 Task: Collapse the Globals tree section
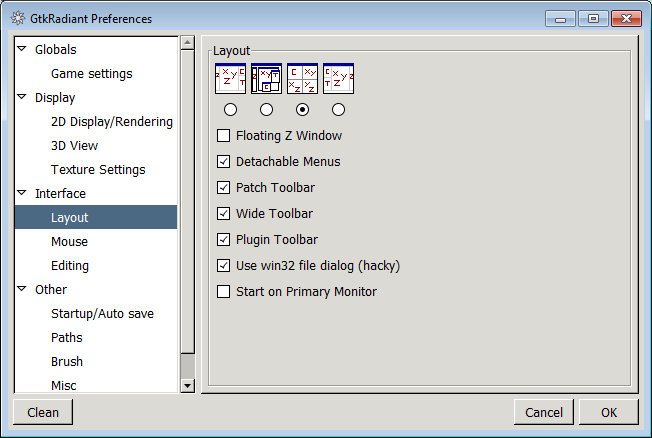(x=22, y=49)
